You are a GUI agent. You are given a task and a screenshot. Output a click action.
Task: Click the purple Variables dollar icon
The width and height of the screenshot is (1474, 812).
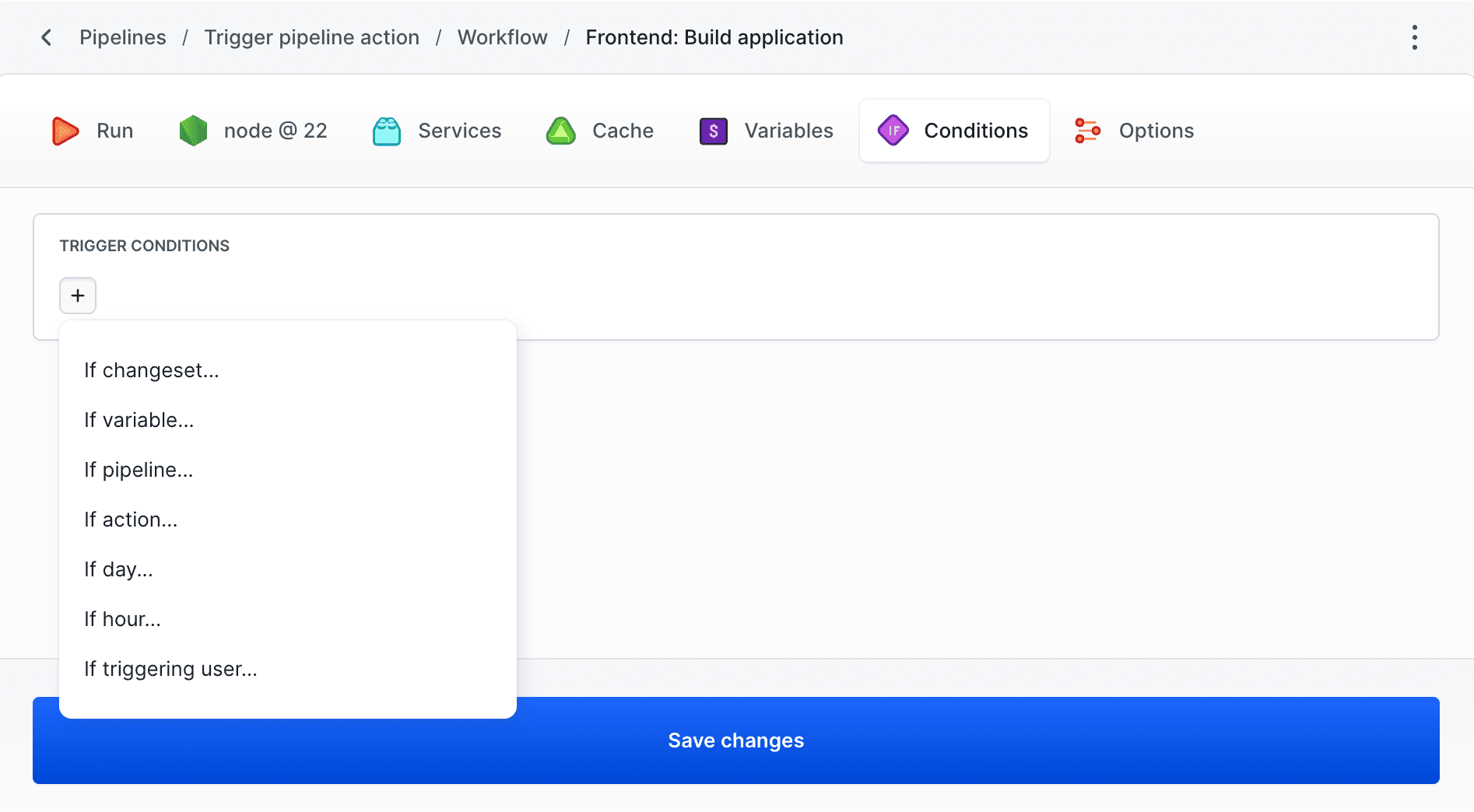(x=713, y=131)
